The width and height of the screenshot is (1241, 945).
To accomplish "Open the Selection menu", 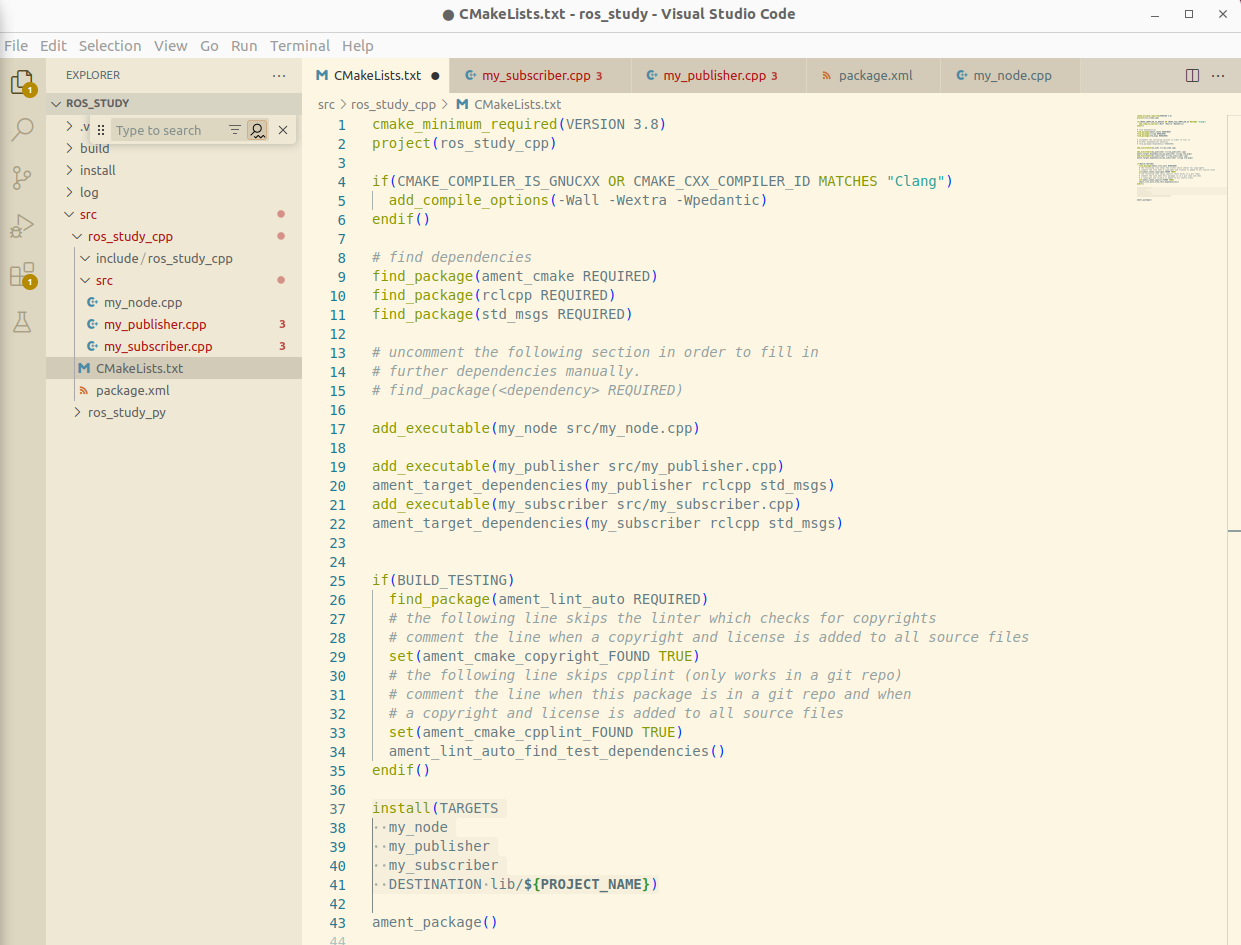I will point(110,45).
